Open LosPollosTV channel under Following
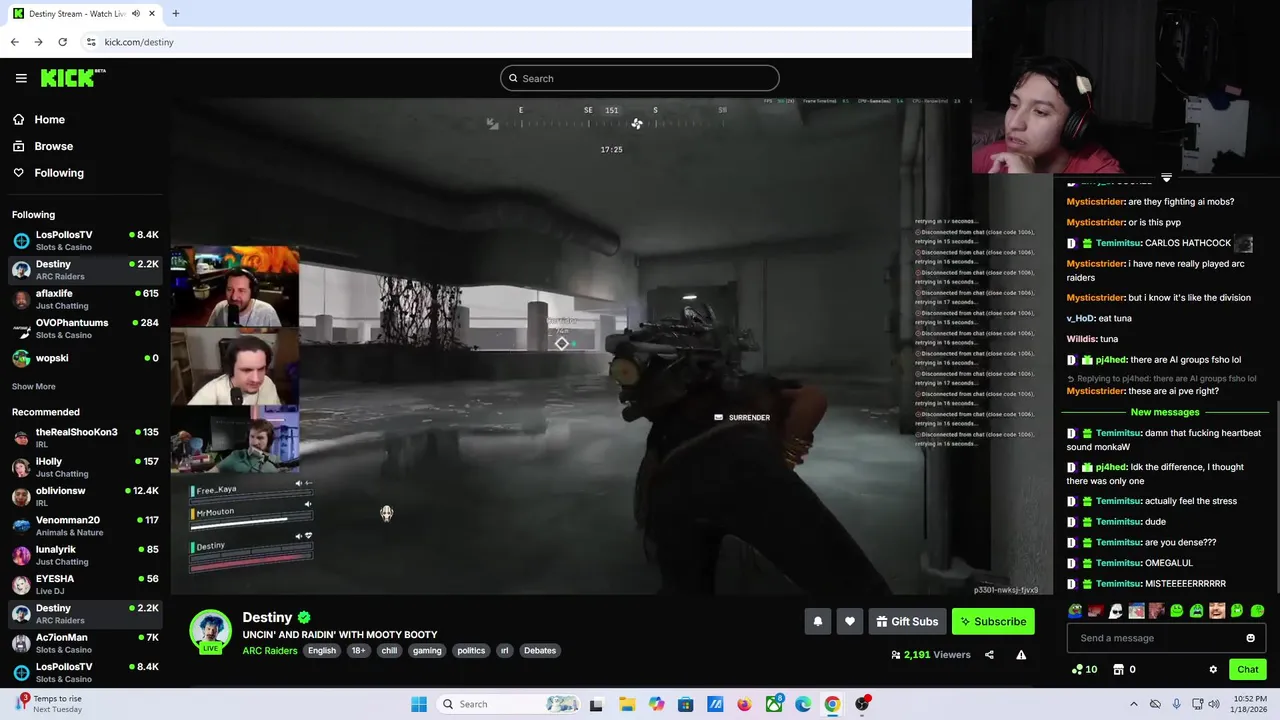Screen dimensions: 1280x720 pyautogui.click(x=85, y=240)
